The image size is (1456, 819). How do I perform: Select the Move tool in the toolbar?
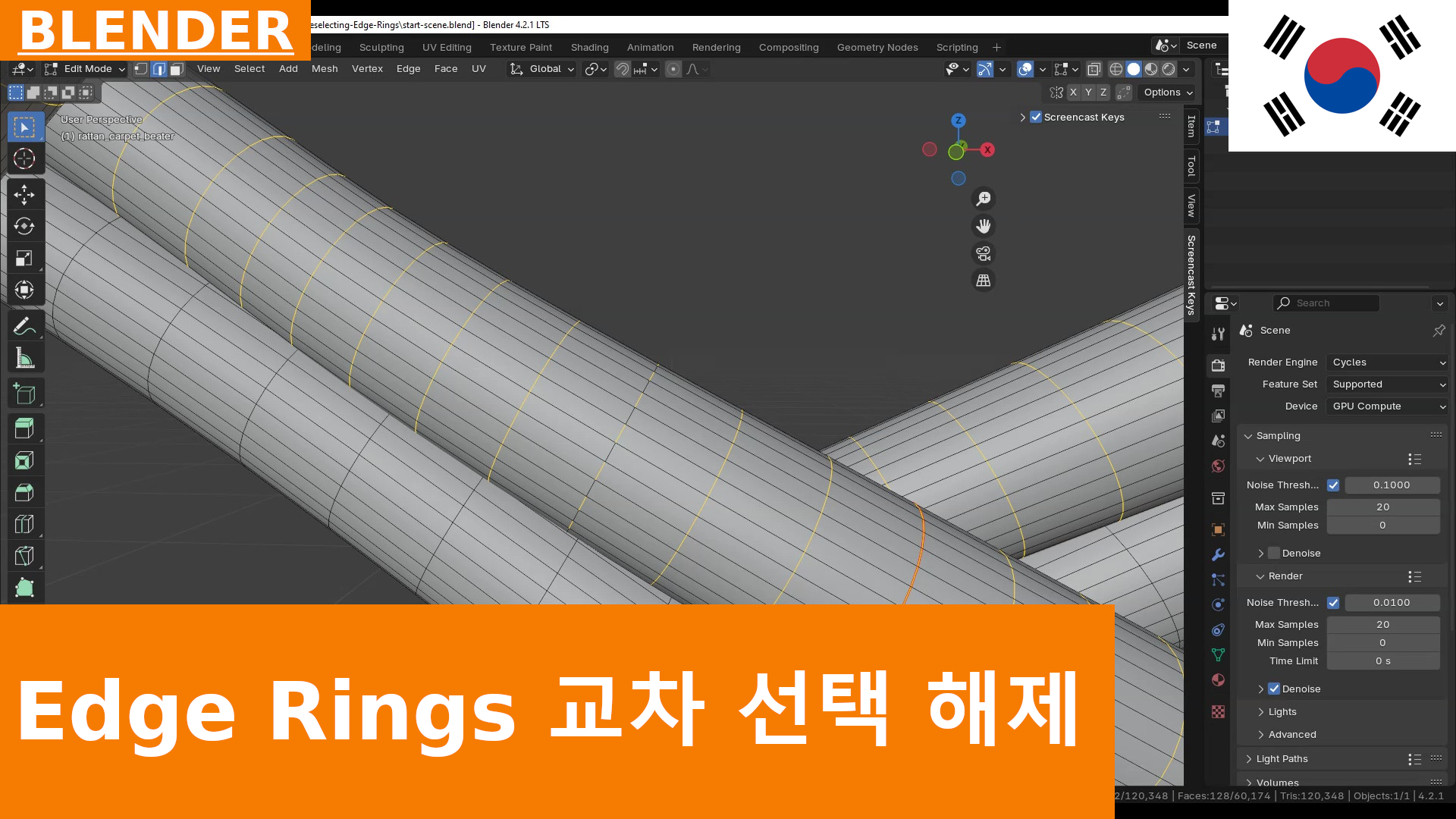tap(24, 194)
